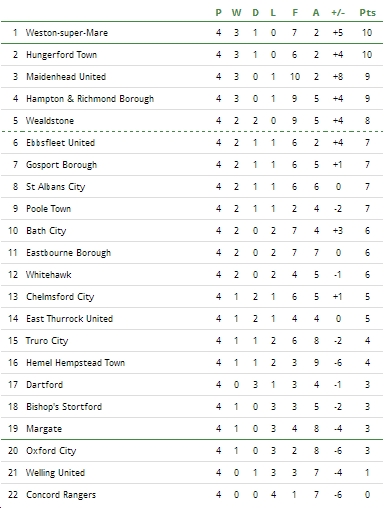This screenshot has height=508, width=390.
Task: Open Bath City team page
Action: coord(46,231)
